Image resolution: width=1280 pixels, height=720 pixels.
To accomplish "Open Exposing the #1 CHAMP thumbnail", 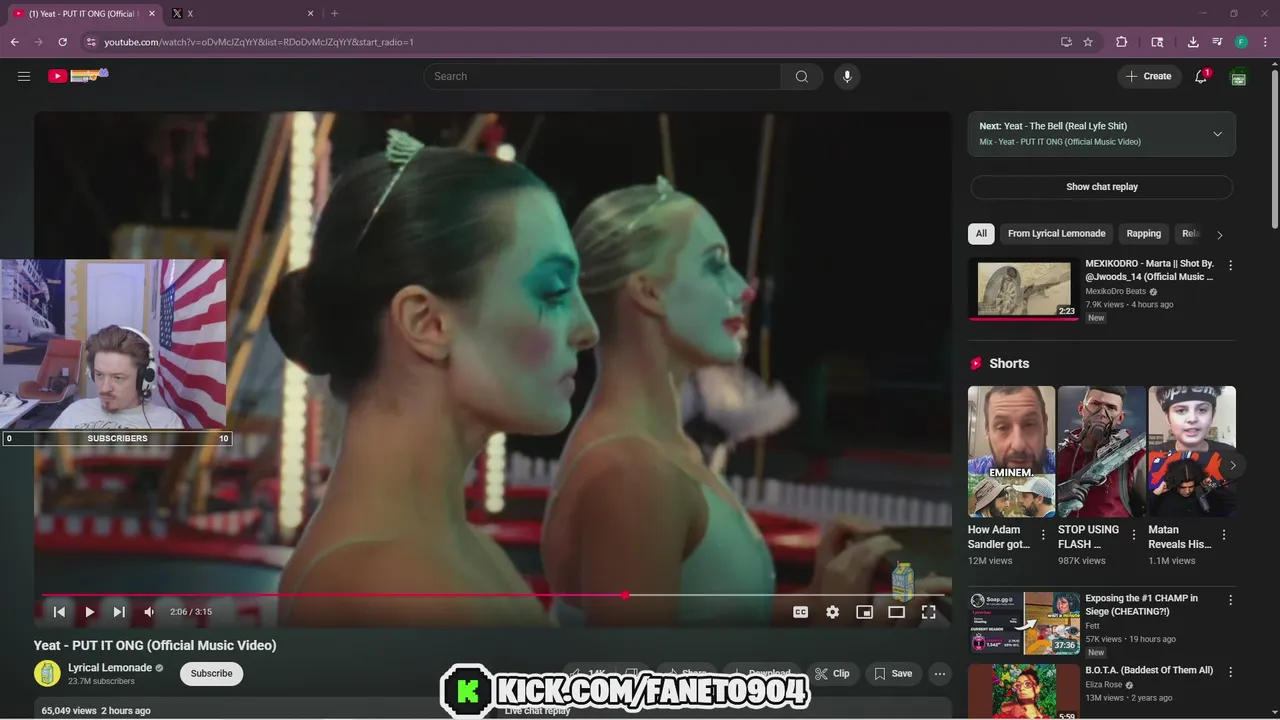I will coord(1023,623).
